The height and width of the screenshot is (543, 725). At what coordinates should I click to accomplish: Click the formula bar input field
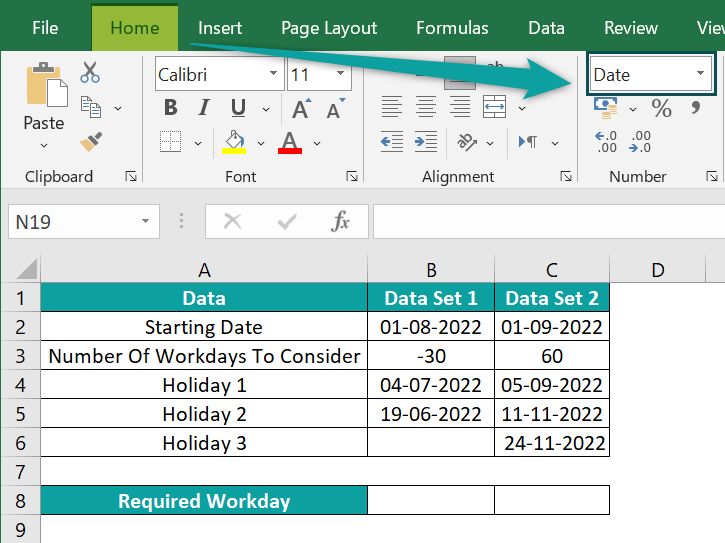click(x=549, y=222)
